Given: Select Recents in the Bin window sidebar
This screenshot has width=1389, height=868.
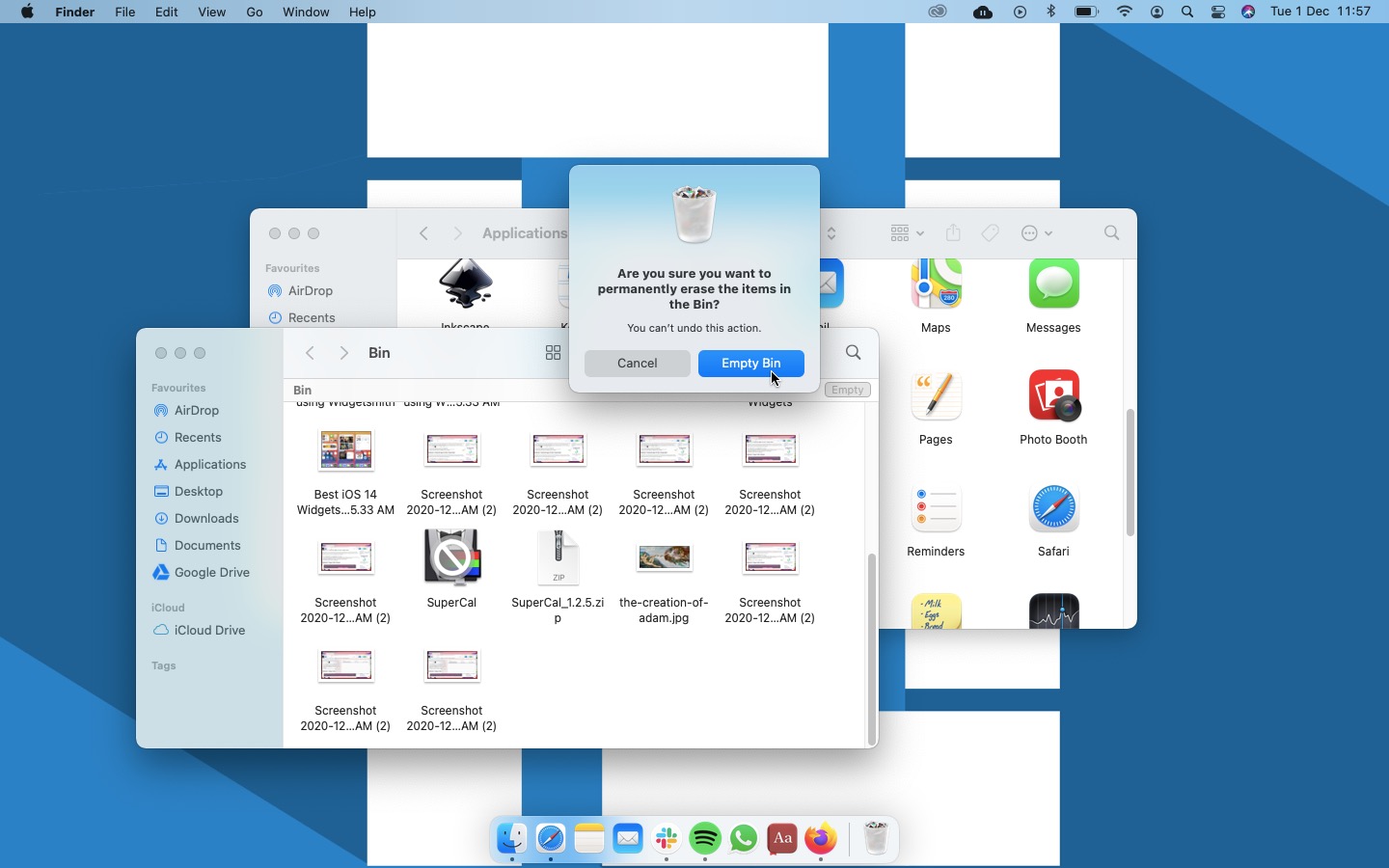Looking at the screenshot, I should 198,438.
